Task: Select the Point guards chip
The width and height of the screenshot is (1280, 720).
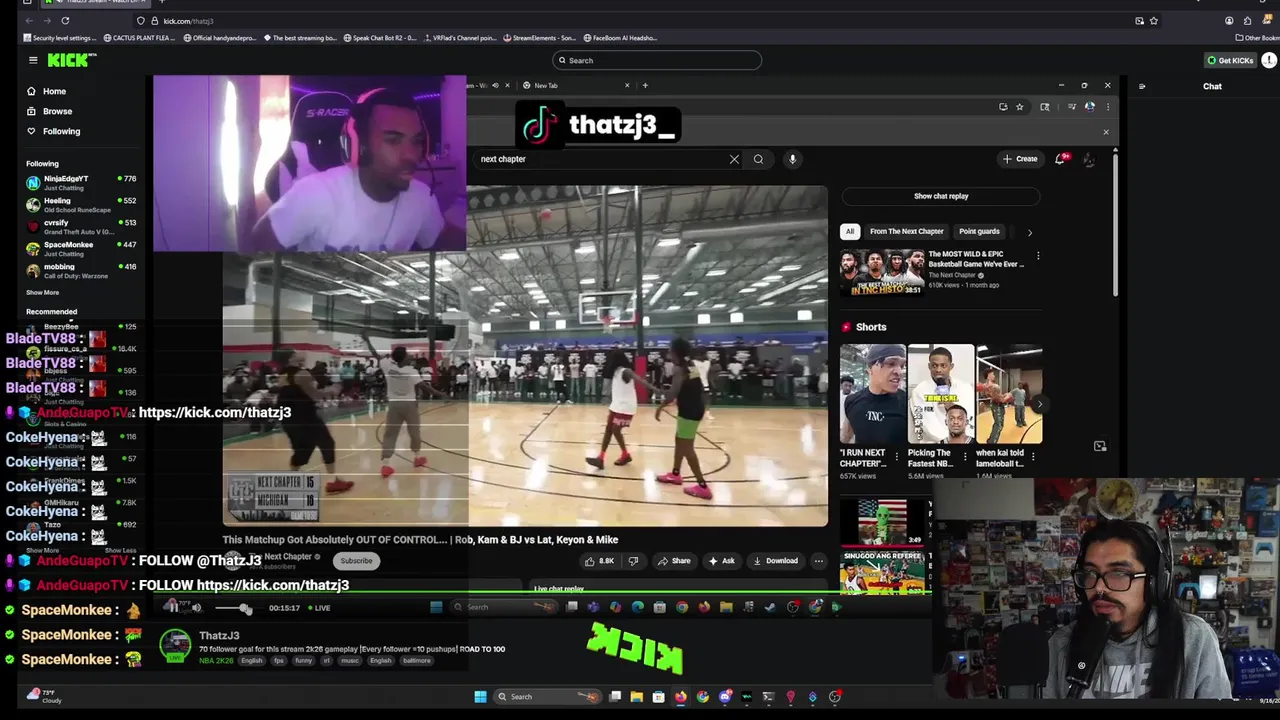Action: click(979, 232)
